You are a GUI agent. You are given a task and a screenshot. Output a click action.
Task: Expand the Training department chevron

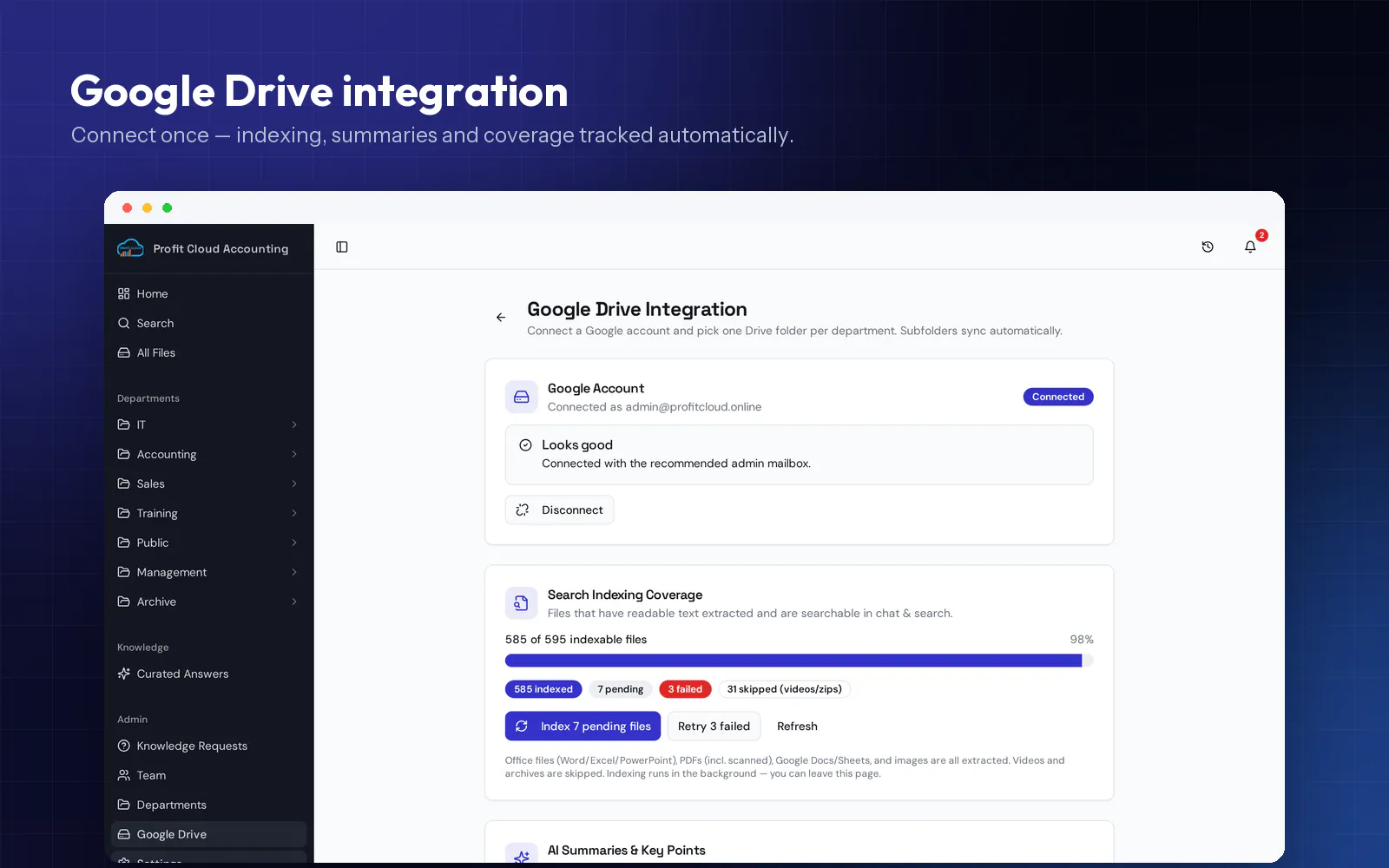coord(294,514)
